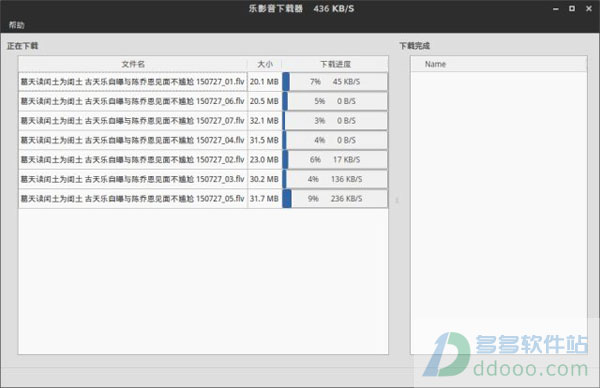
Task: Click the Name column header in 下载完成
Action: coord(499,64)
